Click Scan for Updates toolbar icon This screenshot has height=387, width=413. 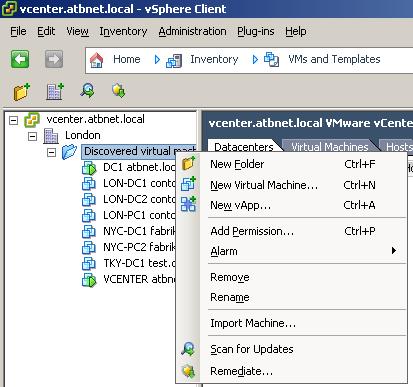[x=87, y=90]
